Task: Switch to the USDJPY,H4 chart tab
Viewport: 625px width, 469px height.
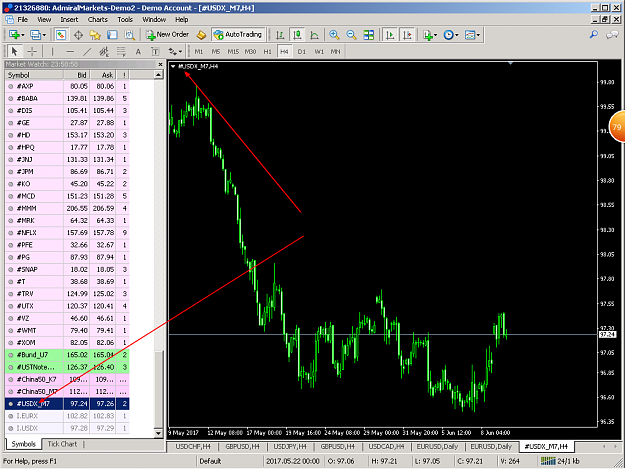Action: (x=290, y=446)
